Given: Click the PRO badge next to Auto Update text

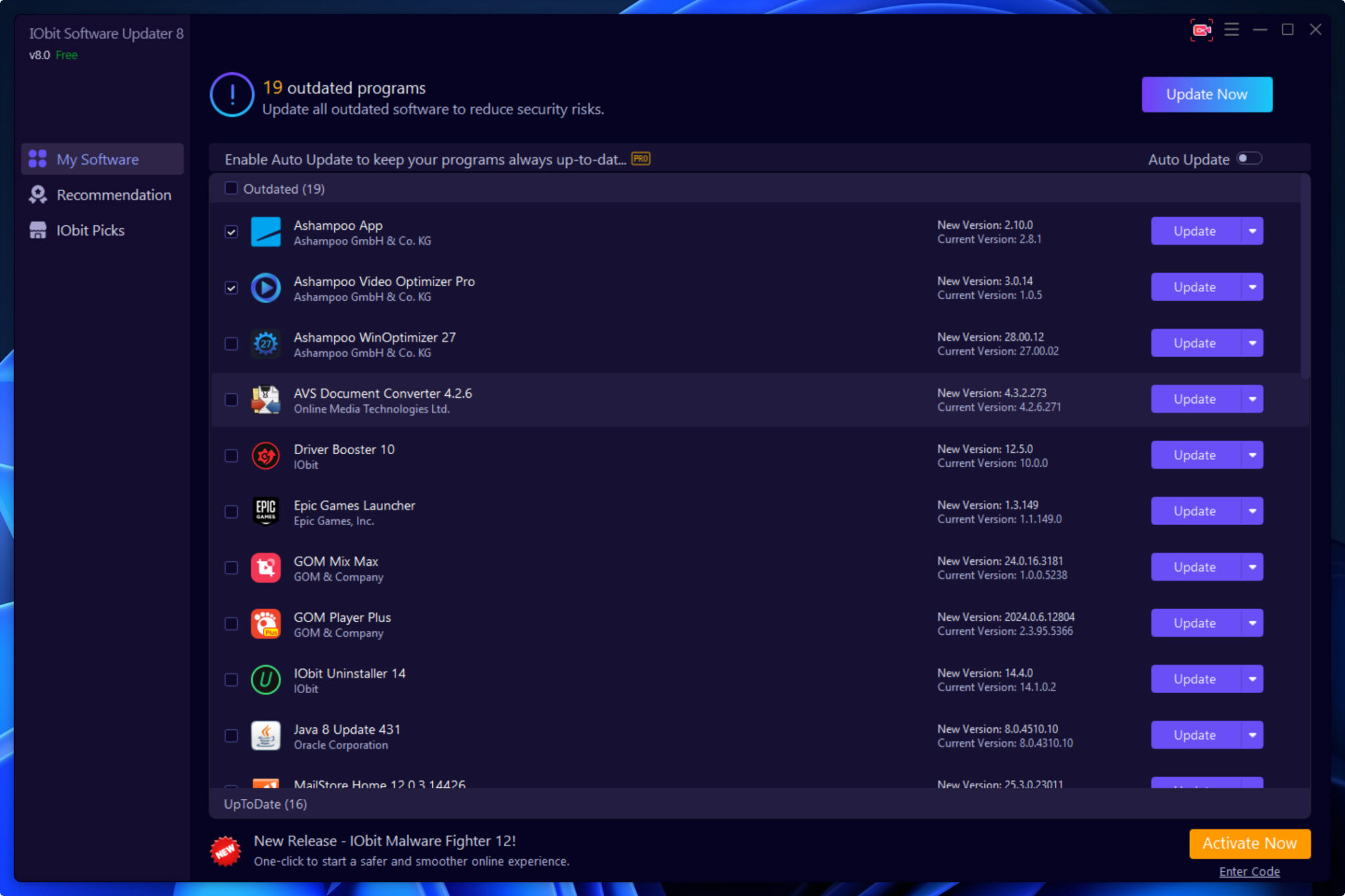Looking at the screenshot, I should (x=640, y=158).
